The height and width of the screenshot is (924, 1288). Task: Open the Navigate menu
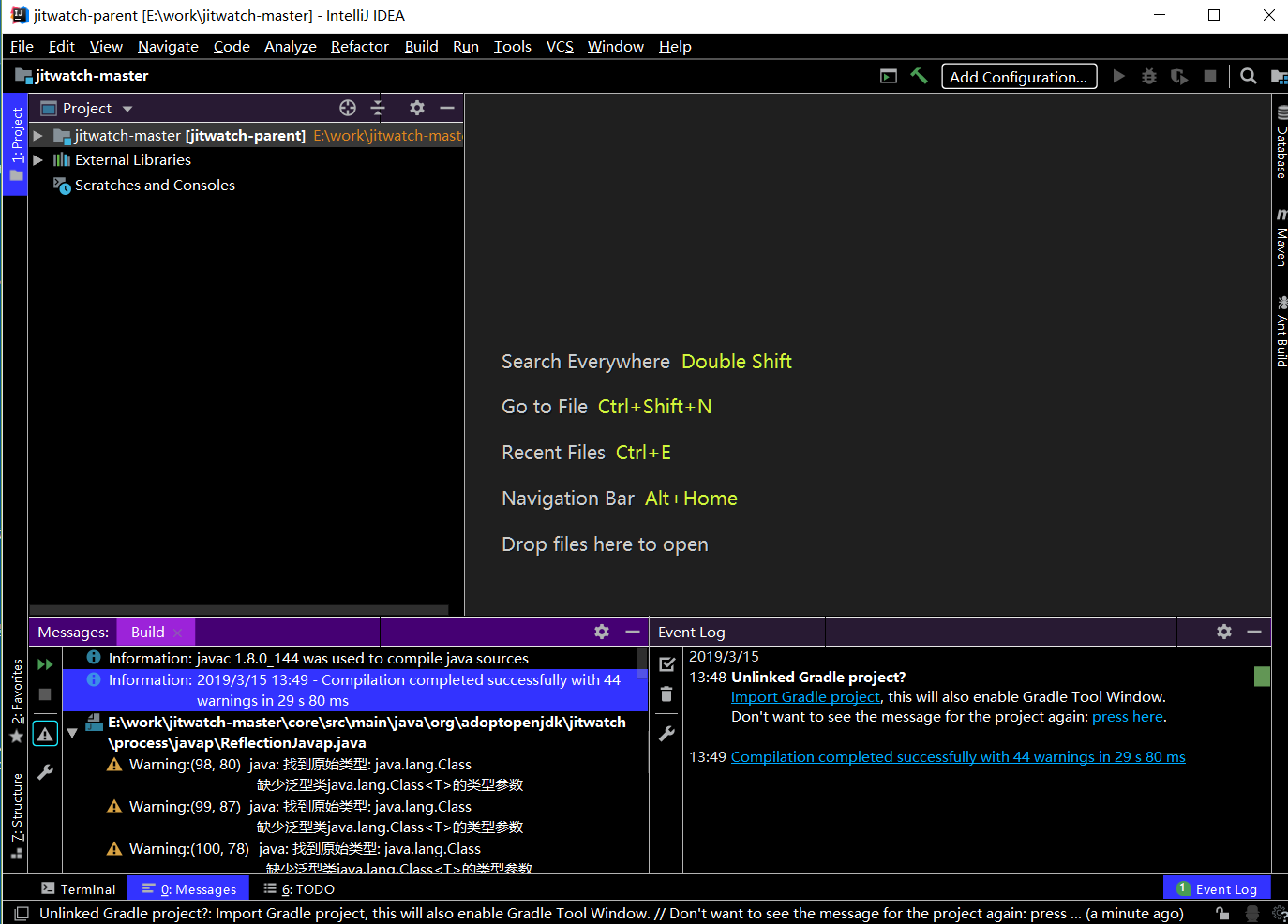click(168, 46)
